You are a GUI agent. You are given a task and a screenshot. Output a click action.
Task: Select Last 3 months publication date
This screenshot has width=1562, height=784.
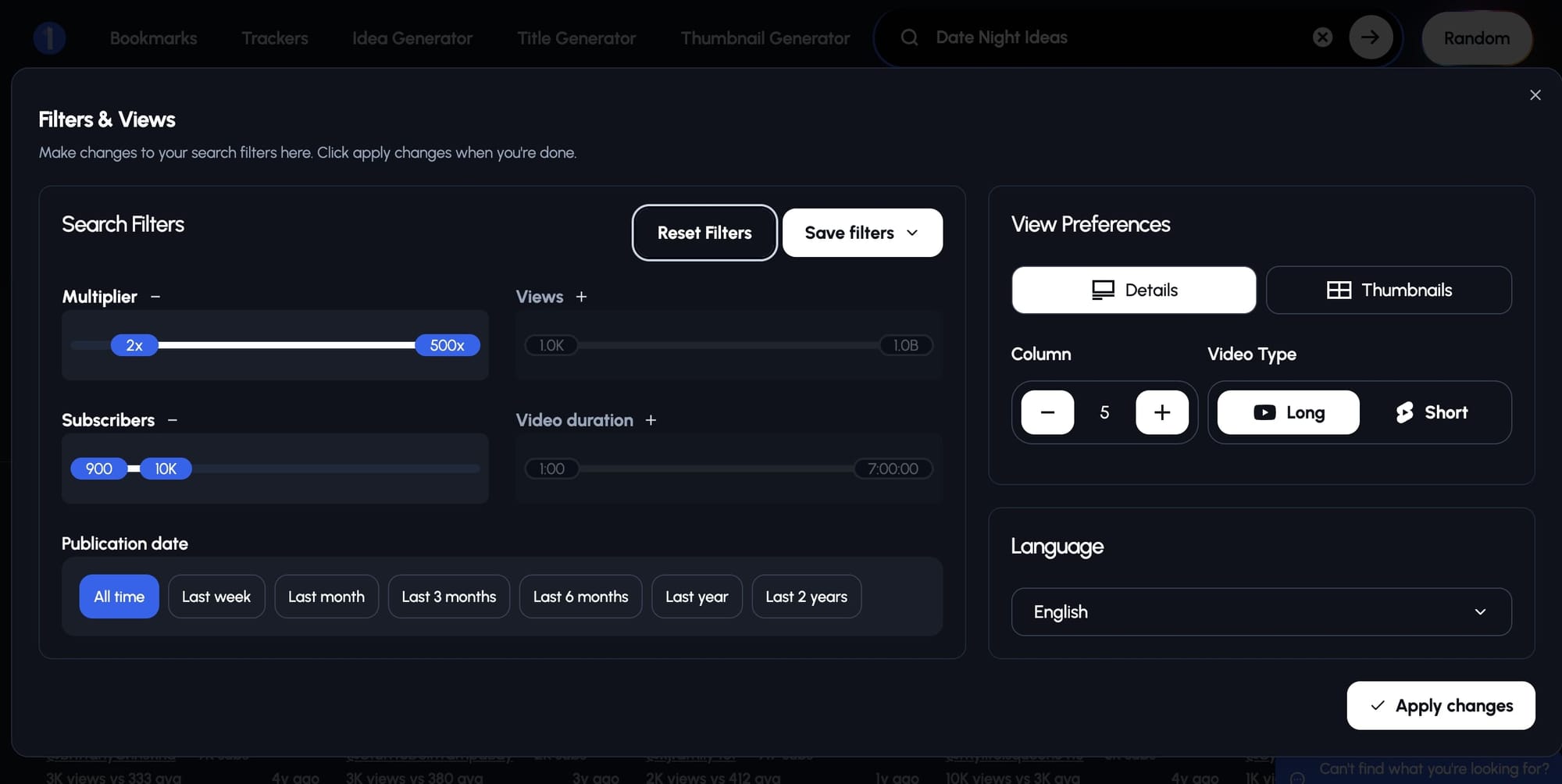click(x=448, y=597)
